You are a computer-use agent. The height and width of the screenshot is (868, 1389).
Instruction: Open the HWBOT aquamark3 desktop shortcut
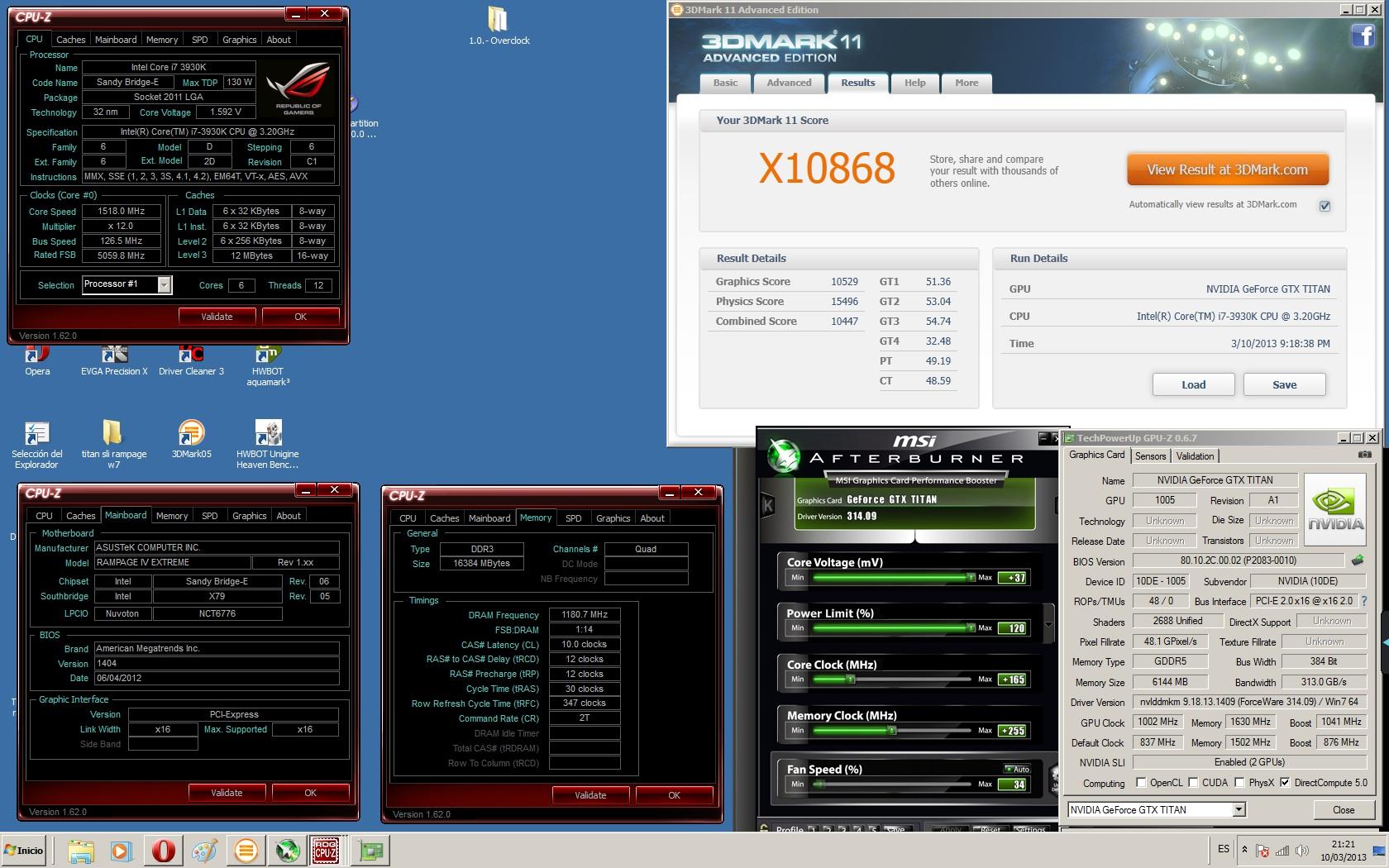[268, 366]
